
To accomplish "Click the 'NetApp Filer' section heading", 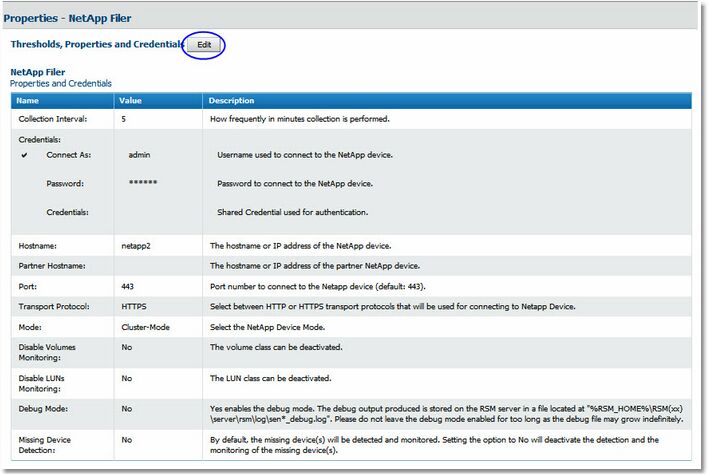I will point(37,72).
